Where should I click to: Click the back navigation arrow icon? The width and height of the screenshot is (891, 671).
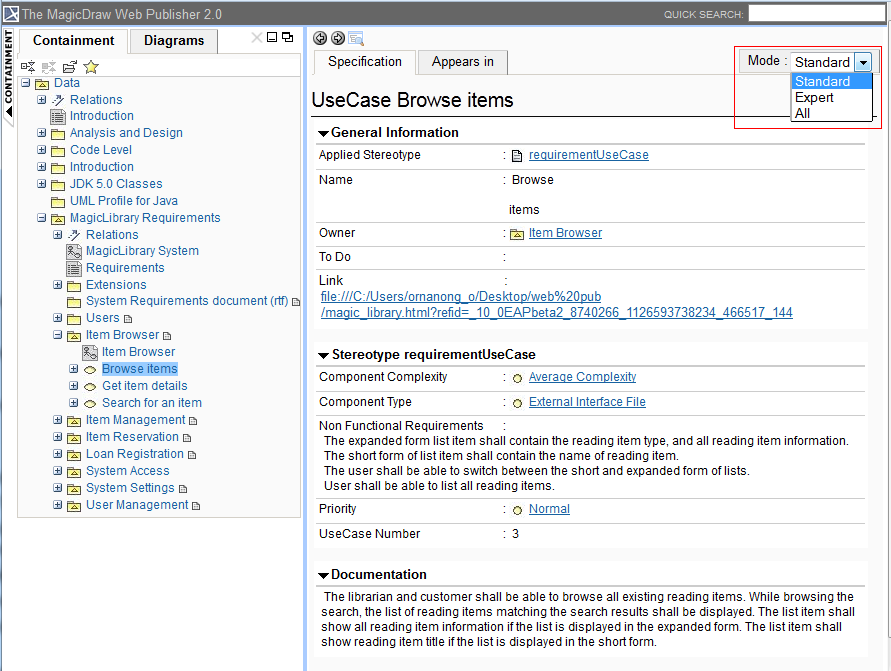tap(320, 38)
